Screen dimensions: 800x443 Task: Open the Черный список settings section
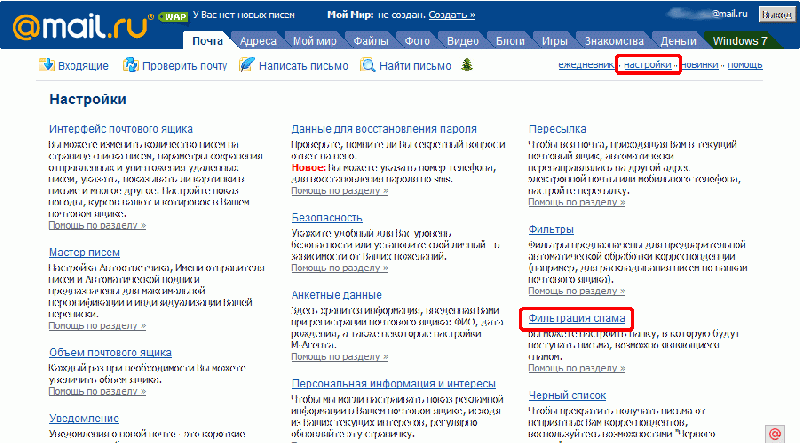click(x=567, y=396)
